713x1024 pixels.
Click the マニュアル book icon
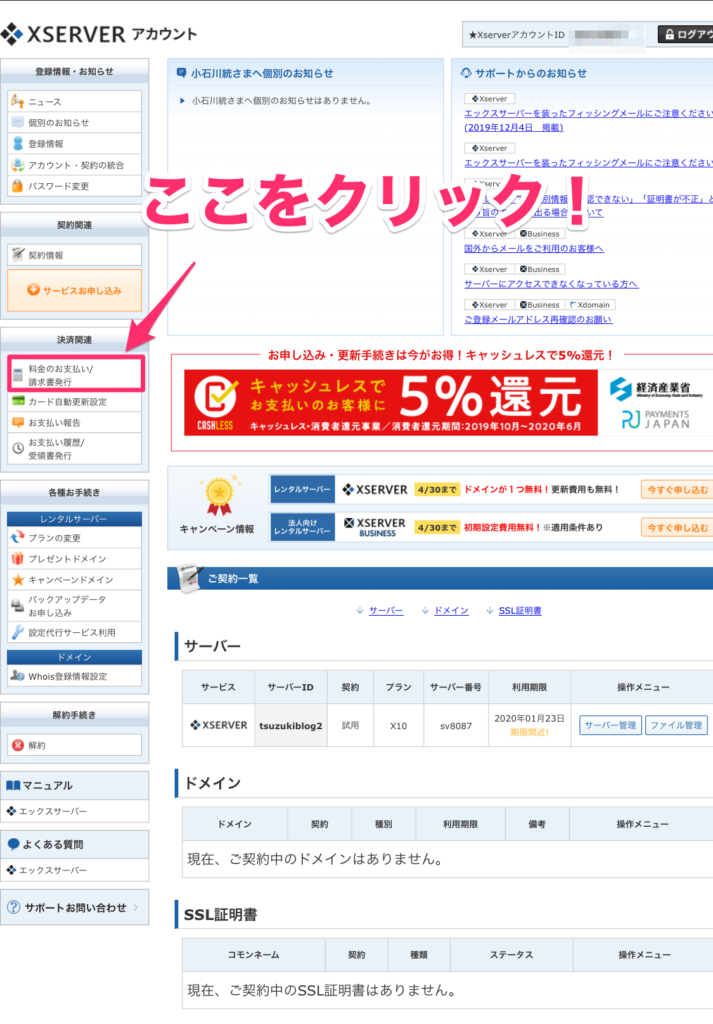pyautogui.click(x=13, y=786)
